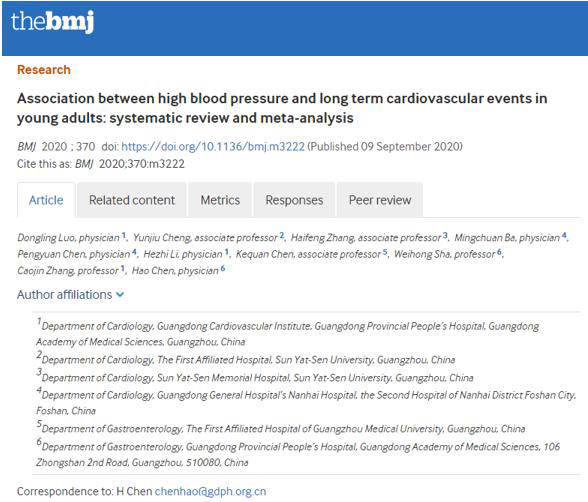The width and height of the screenshot is (588, 502).
Task: Switch to the Related content tab
Action: 132,200
